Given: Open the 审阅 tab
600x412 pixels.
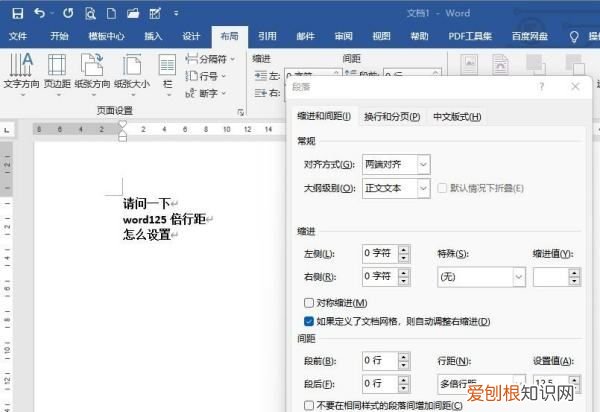Looking at the screenshot, I should pos(343,36).
